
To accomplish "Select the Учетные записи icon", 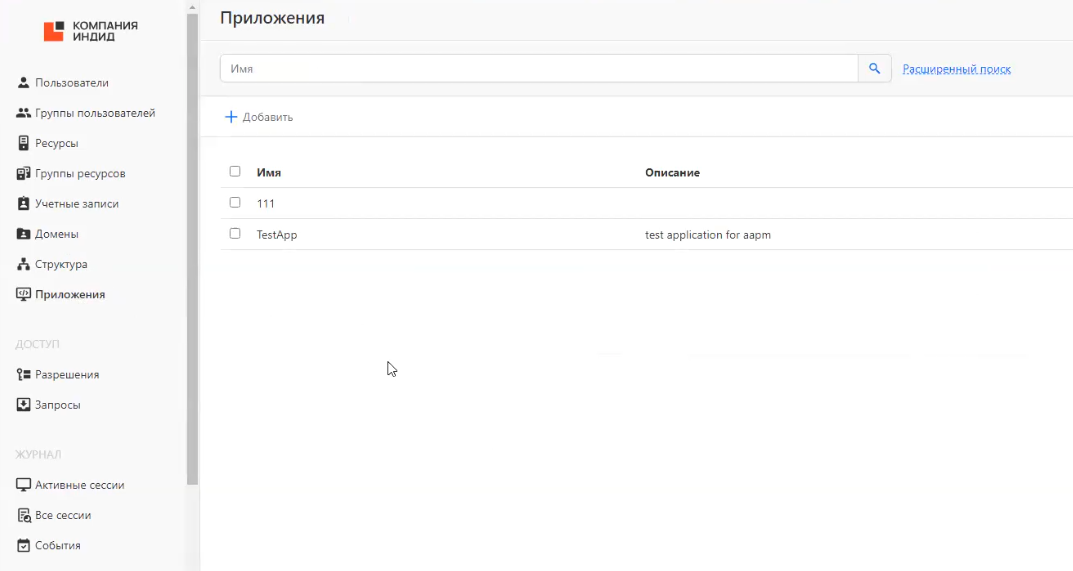I will point(24,204).
